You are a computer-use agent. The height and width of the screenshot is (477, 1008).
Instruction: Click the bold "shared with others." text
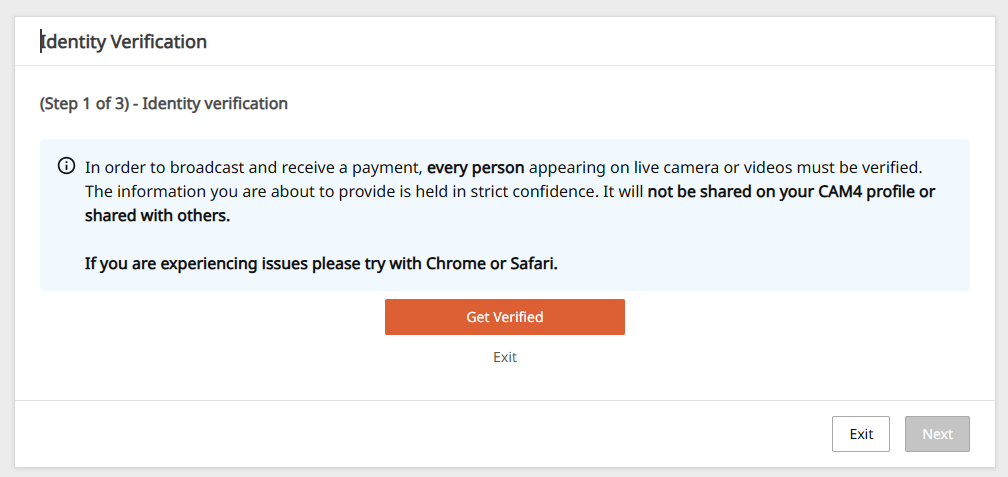tap(157, 215)
